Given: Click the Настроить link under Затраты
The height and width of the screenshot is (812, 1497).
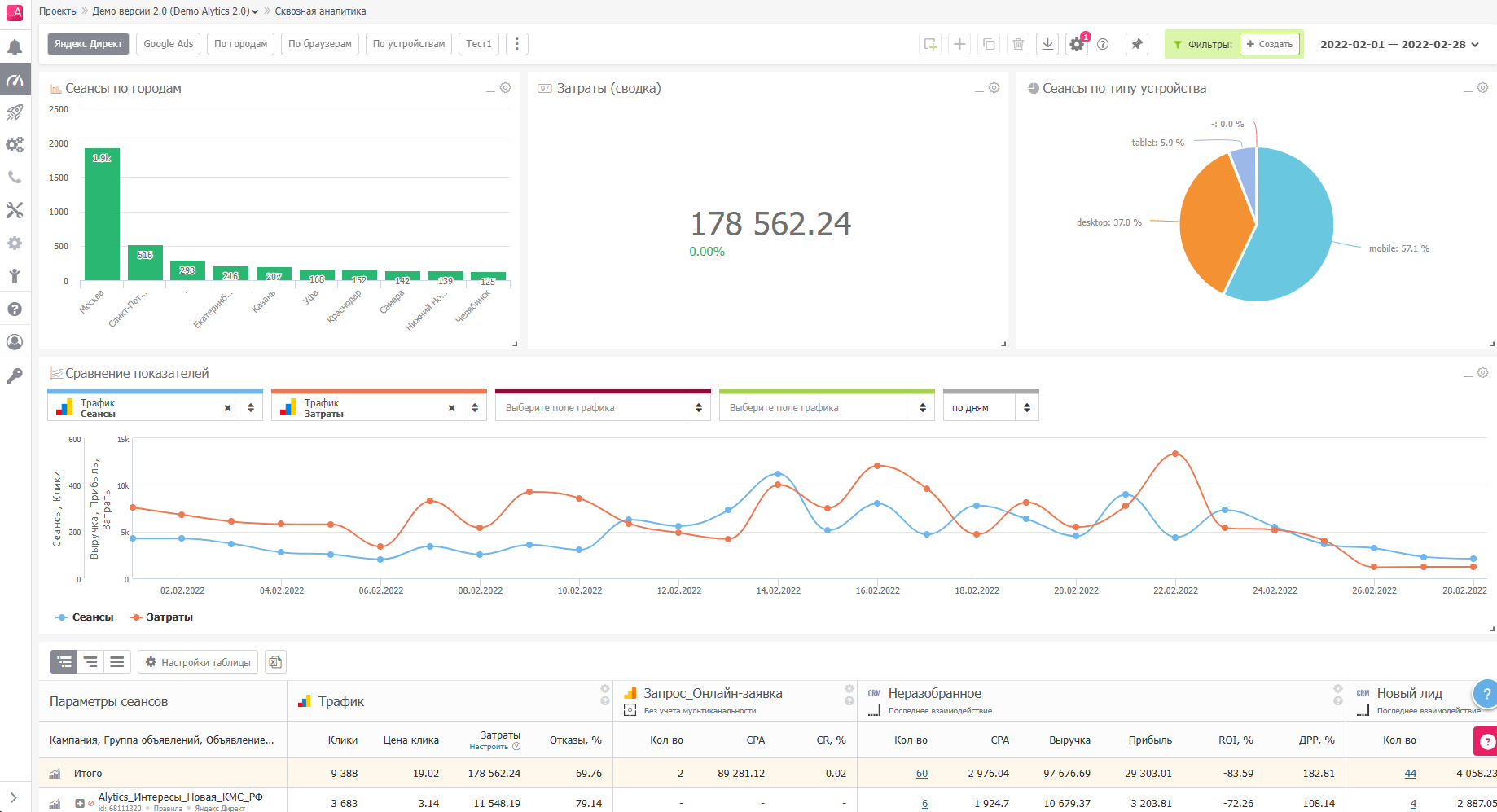Looking at the screenshot, I should pos(489,747).
